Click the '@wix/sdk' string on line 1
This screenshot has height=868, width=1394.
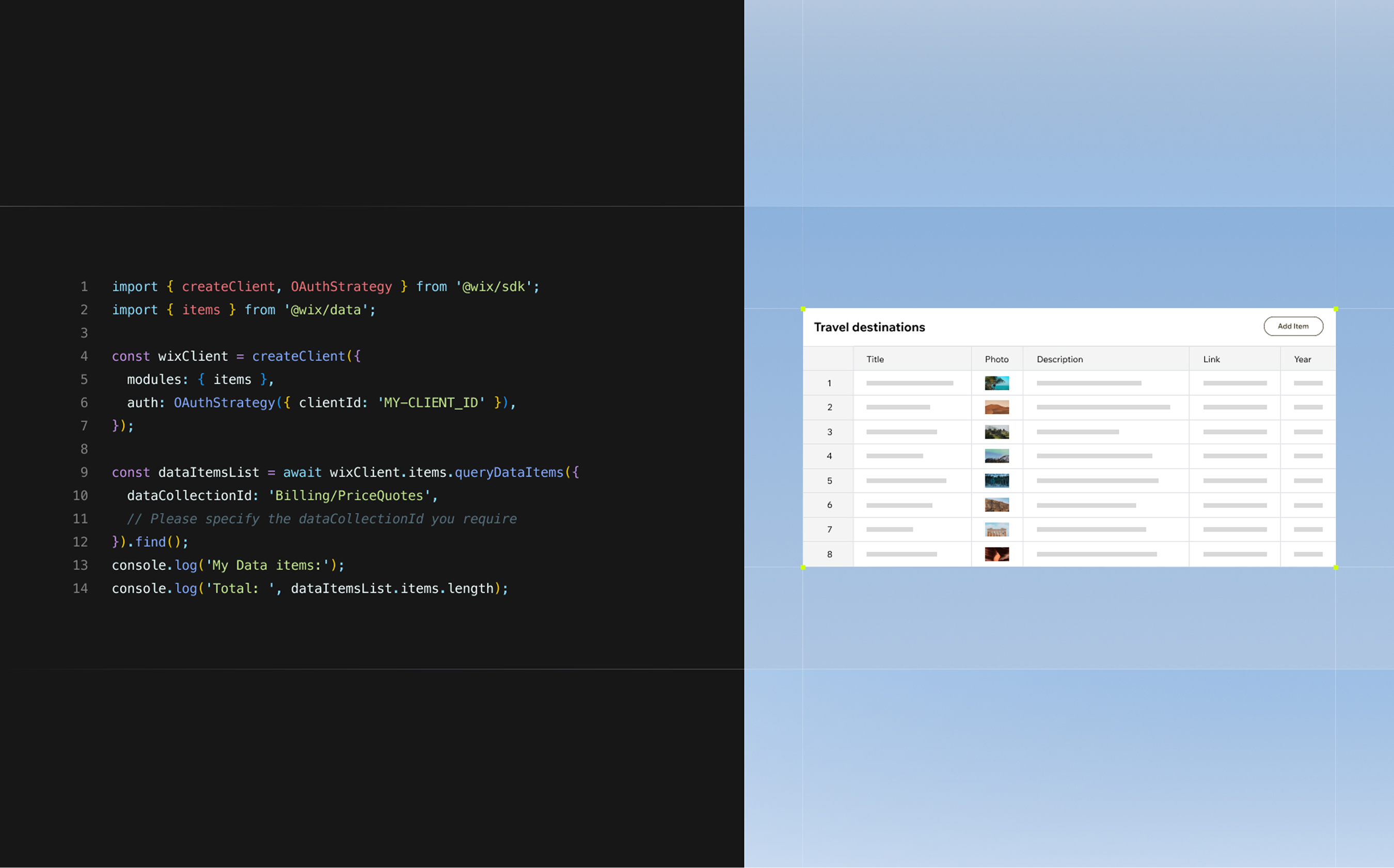494,286
